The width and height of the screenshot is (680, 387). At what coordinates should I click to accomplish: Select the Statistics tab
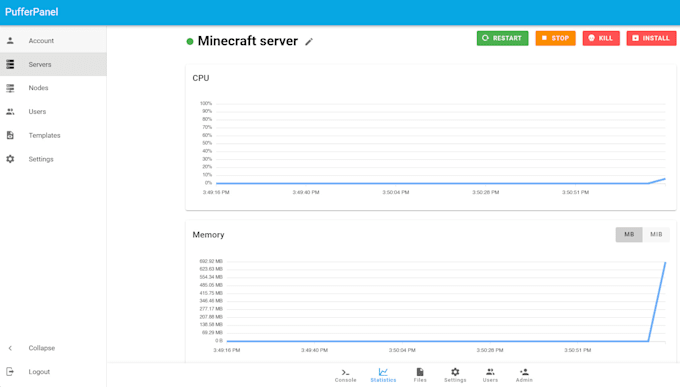383,375
